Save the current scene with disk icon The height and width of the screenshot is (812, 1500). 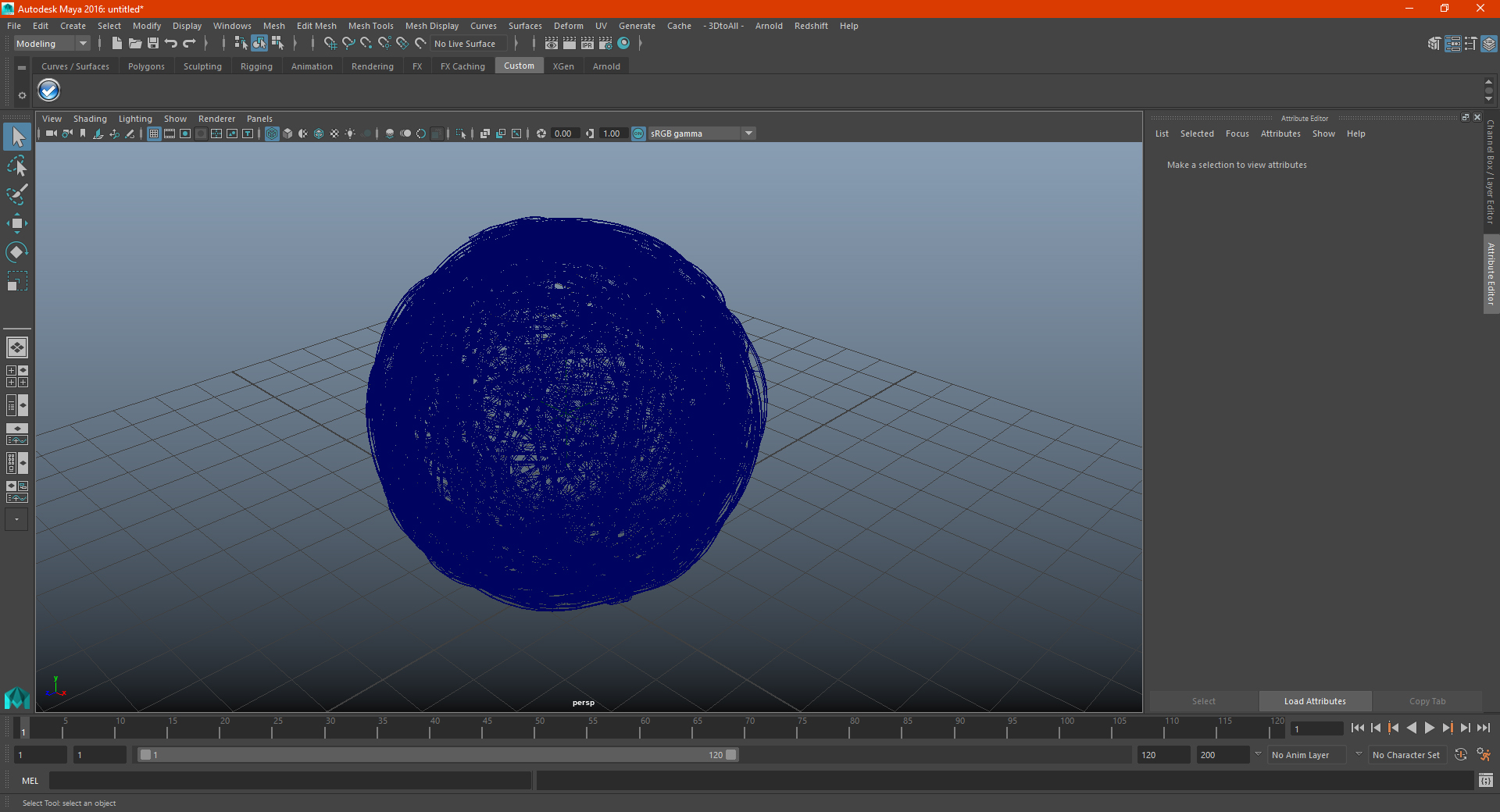click(153, 44)
